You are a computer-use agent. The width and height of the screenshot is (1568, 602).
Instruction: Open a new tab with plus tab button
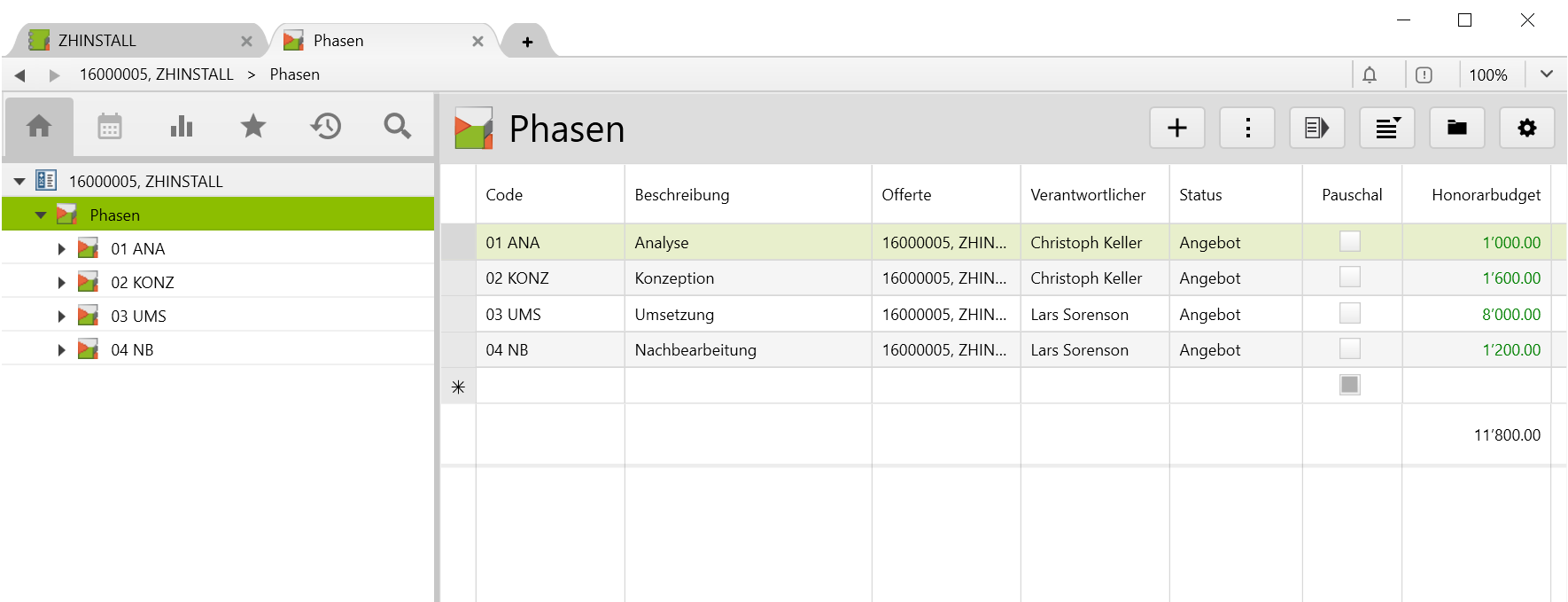[x=527, y=42]
